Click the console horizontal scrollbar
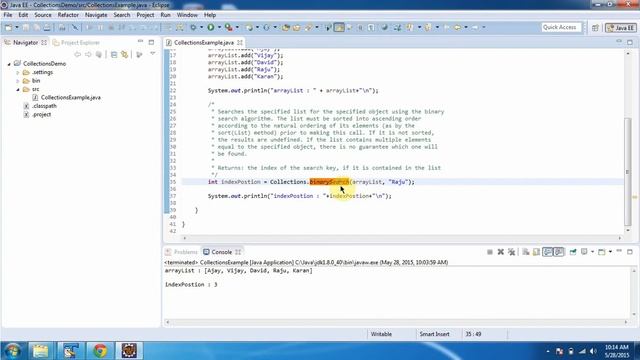This screenshot has height=360, width=640. [396, 322]
